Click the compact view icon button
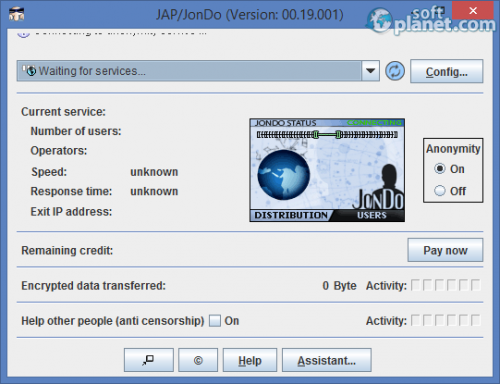The width and height of the screenshot is (500, 384). [149, 360]
